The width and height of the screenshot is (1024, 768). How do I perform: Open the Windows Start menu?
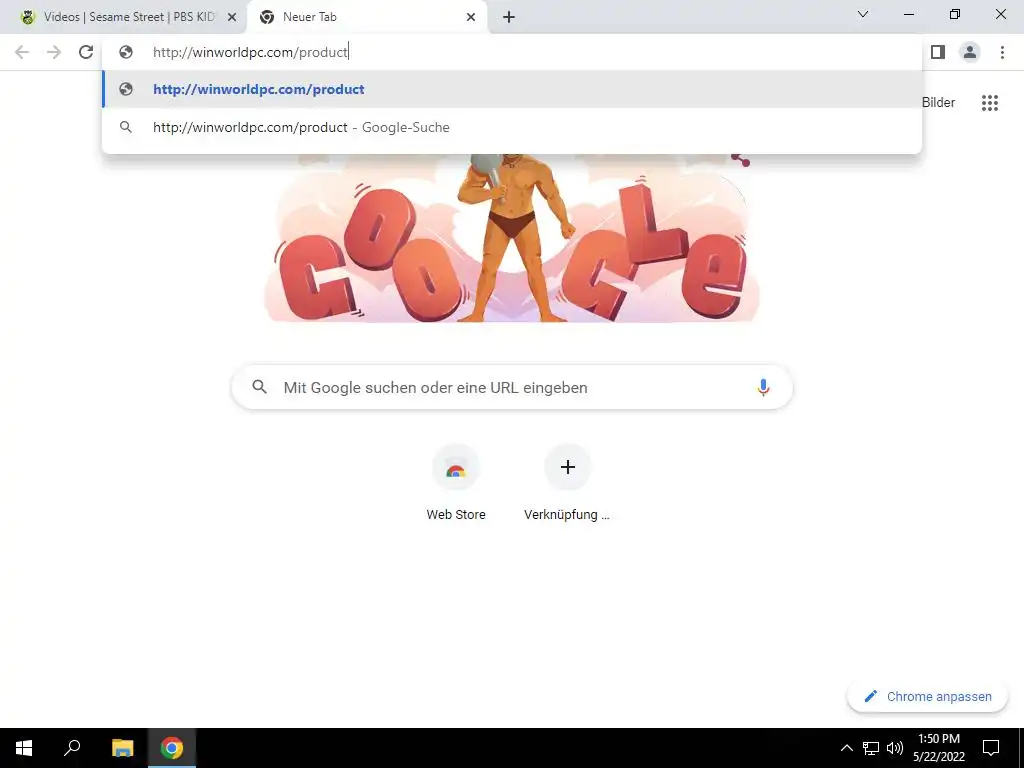(x=24, y=748)
